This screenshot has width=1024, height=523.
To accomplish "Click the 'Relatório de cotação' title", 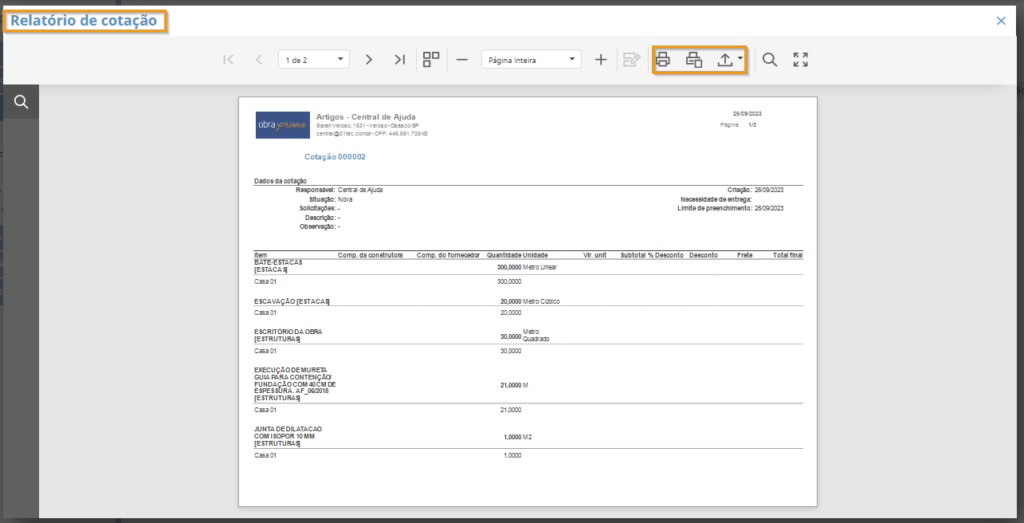I will (84, 21).
